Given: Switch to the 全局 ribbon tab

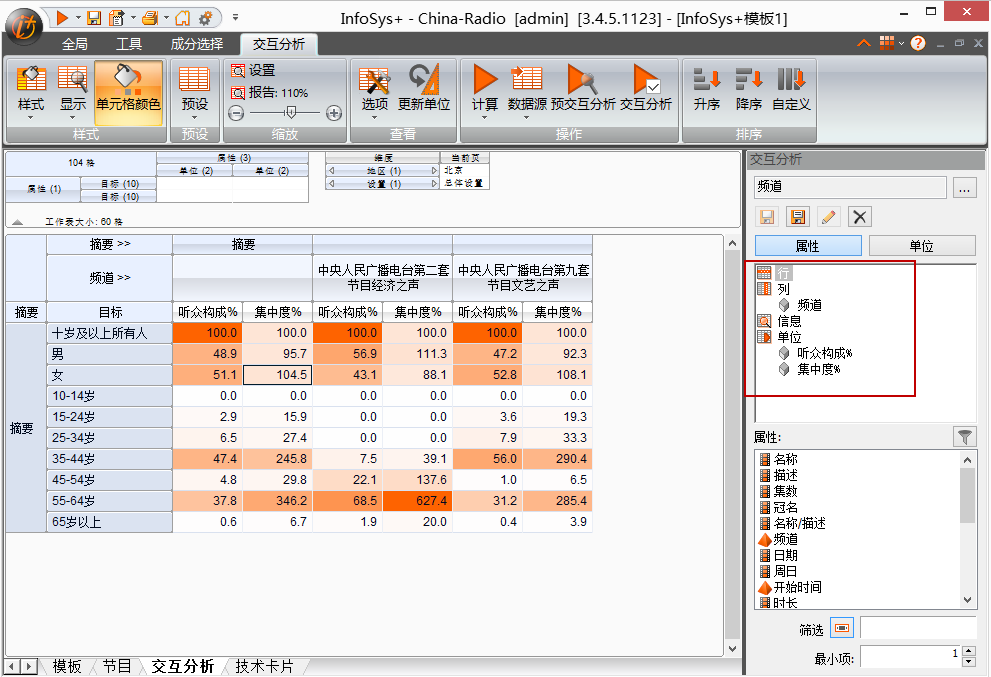Looking at the screenshot, I should tap(75, 44).
